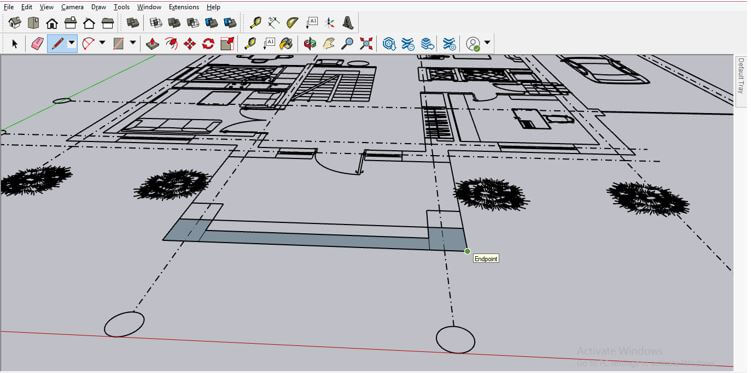
Task: Select the Axes tool
Action: tap(330, 23)
